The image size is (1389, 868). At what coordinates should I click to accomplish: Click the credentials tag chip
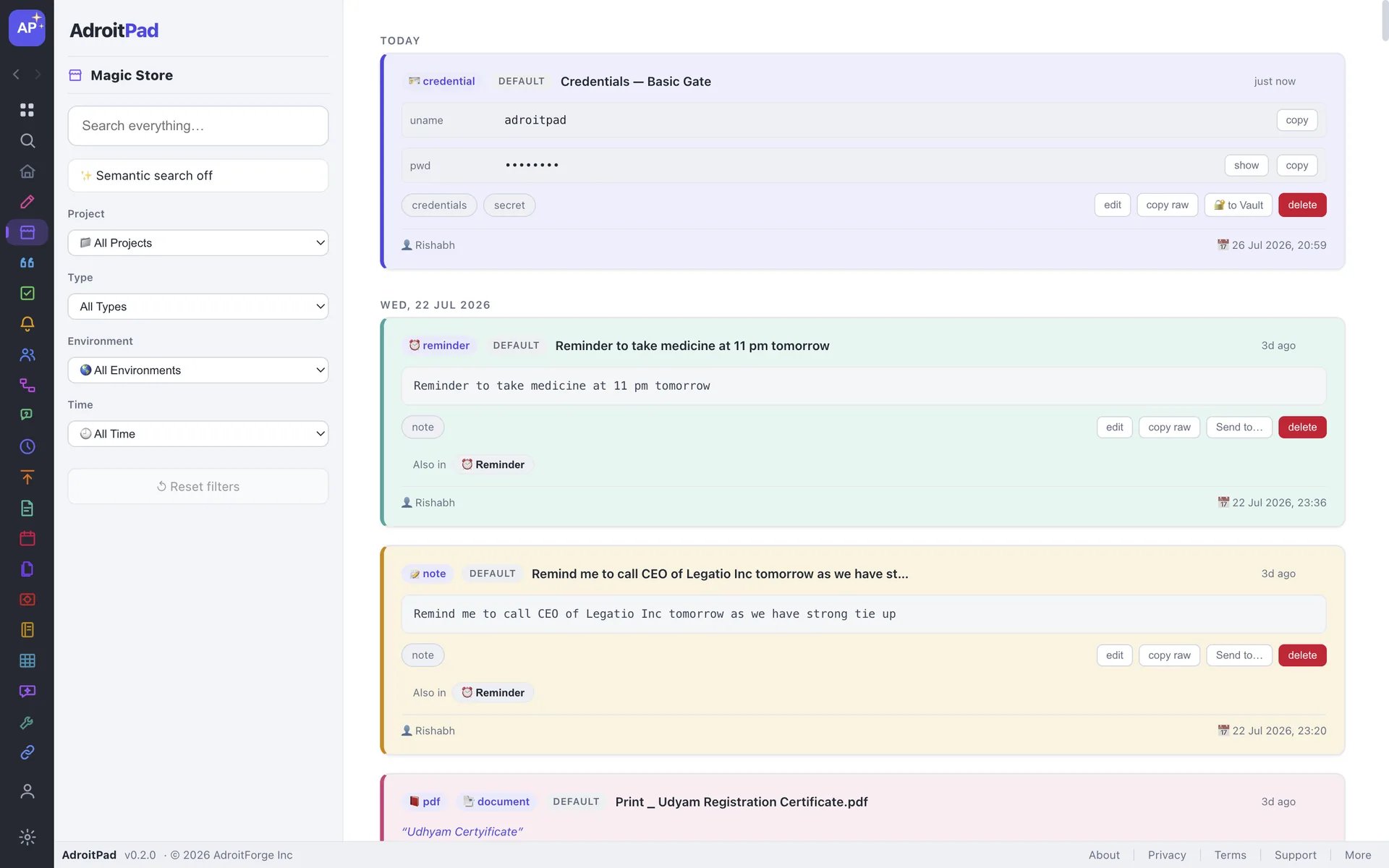[439, 205]
